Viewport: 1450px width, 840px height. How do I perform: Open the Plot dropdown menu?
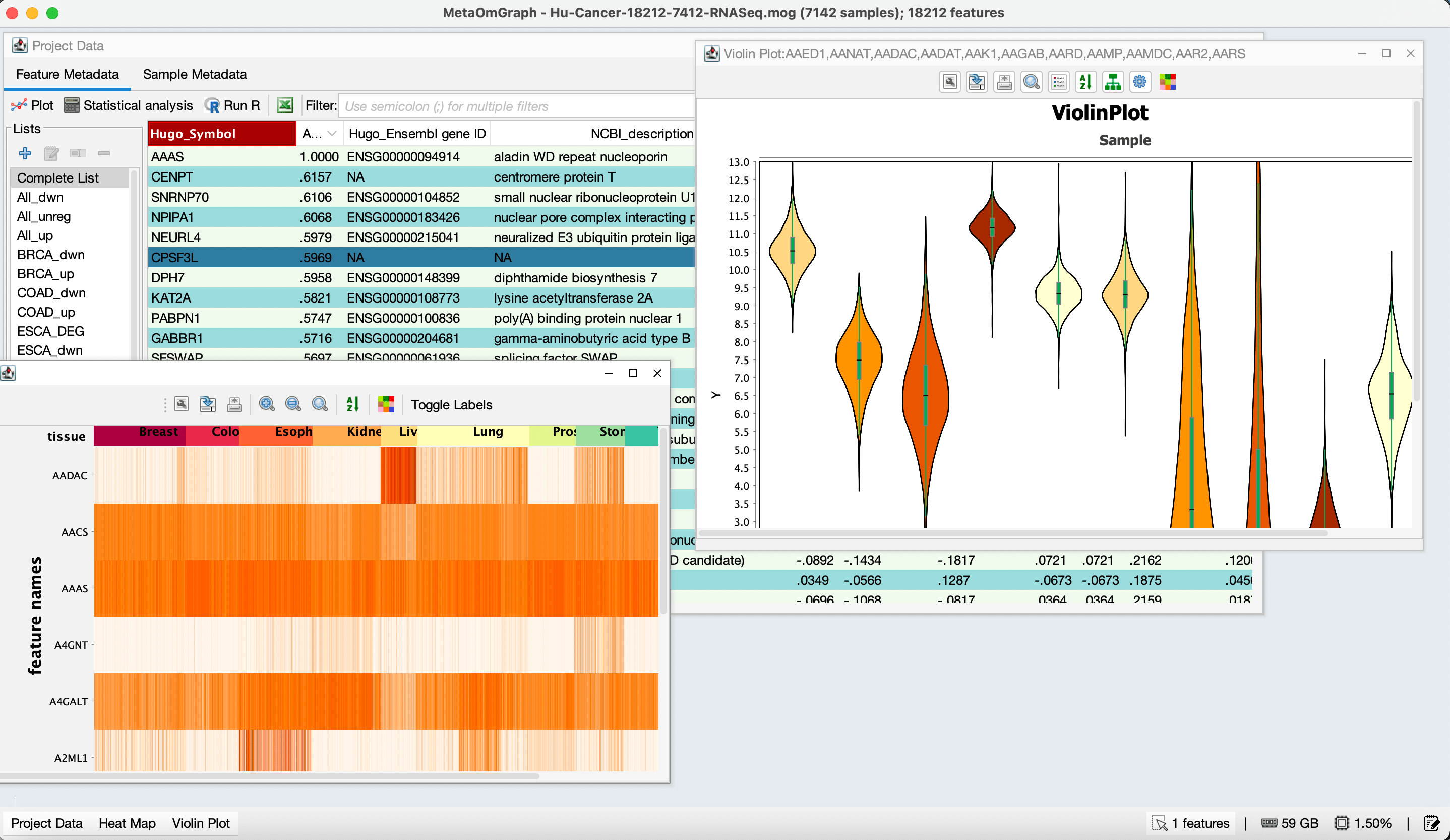coord(33,105)
